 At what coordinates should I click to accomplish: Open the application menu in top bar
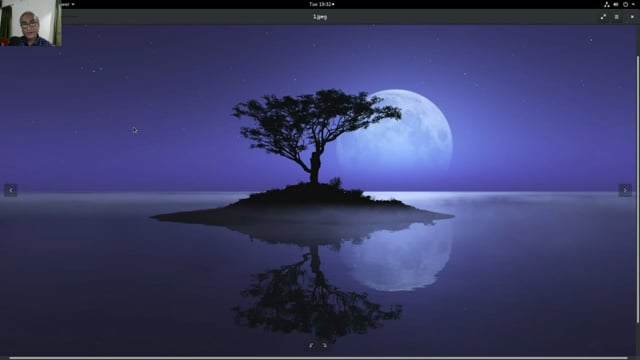coord(68,4)
